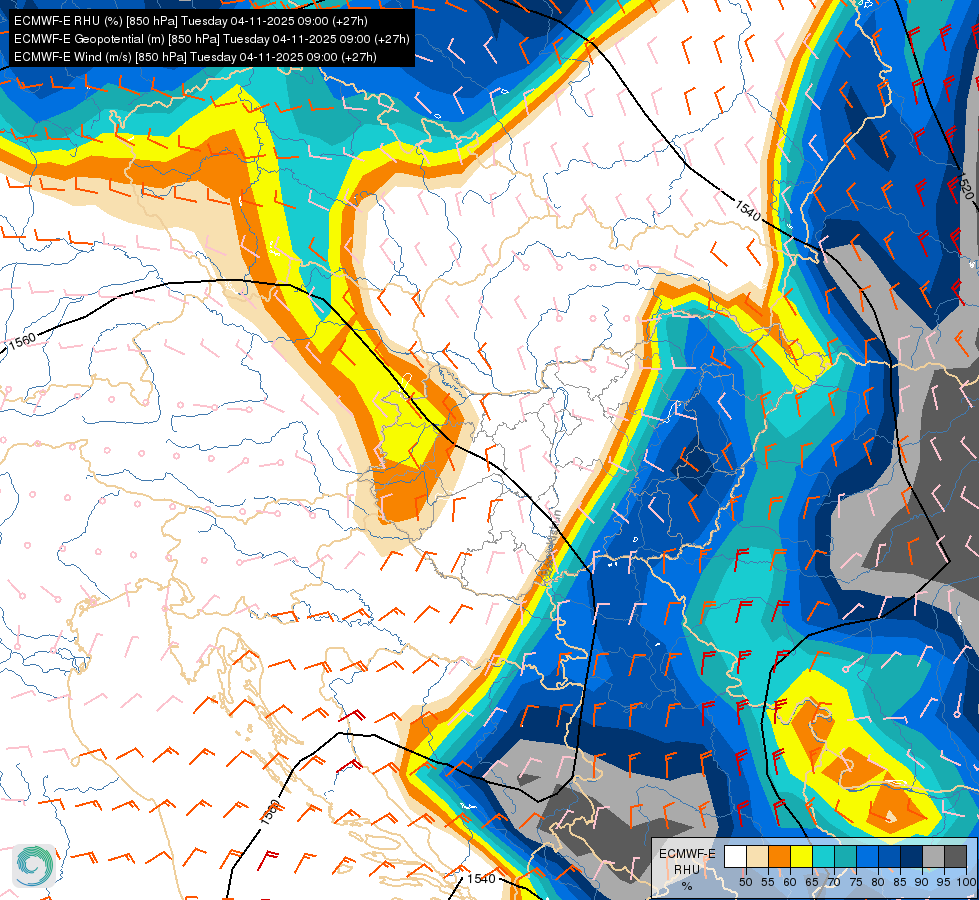Choose the bright blue 75-80 legend swatch
979x900 pixels.
[x=868, y=856]
